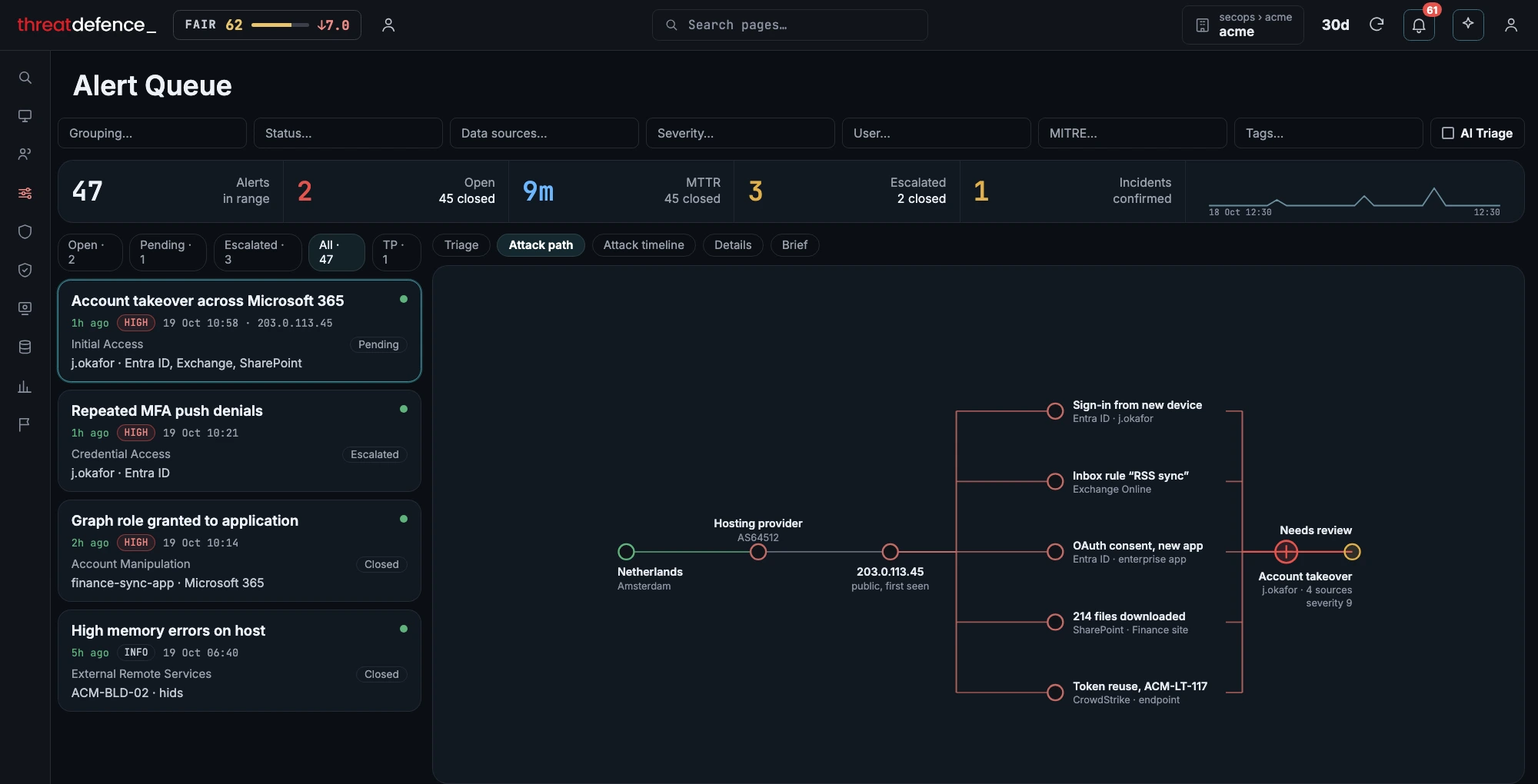1538x784 pixels.
Task: Filter alerts by Escalated 3
Action: click(258, 252)
